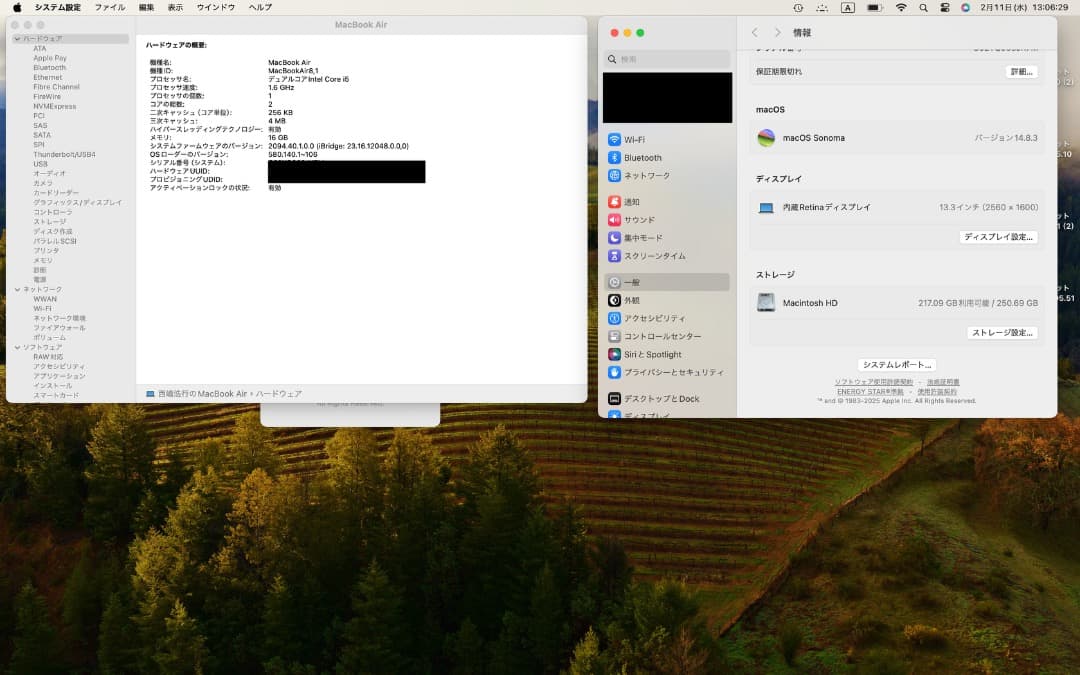Open プライバシーとセキュリティ settings
Image resolution: width=1080 pixels, height=675 pixels.
click(x=673, y=372)
